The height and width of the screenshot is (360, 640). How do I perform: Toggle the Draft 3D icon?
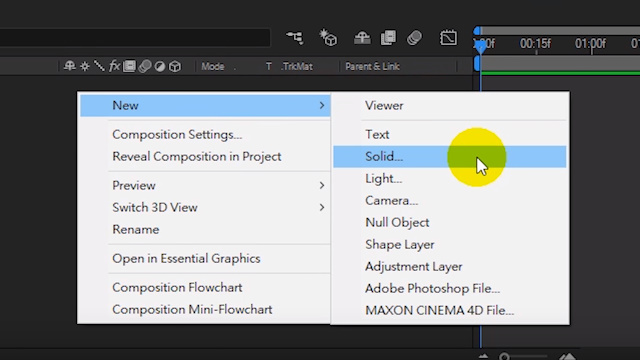pos(328,38)
